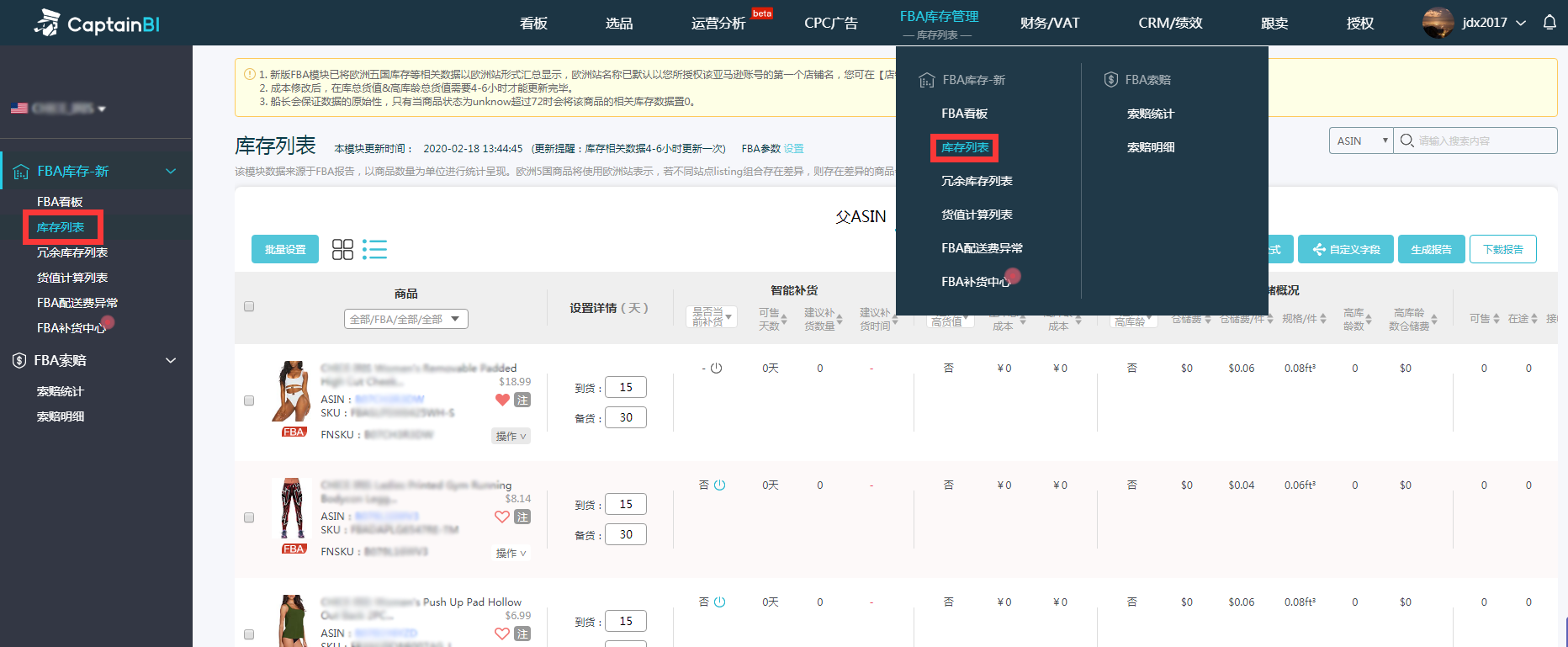Open the 全部/FBA/全部/全部 product filter dropdown
1568x647 pixels.
click(x=405, y=319)
